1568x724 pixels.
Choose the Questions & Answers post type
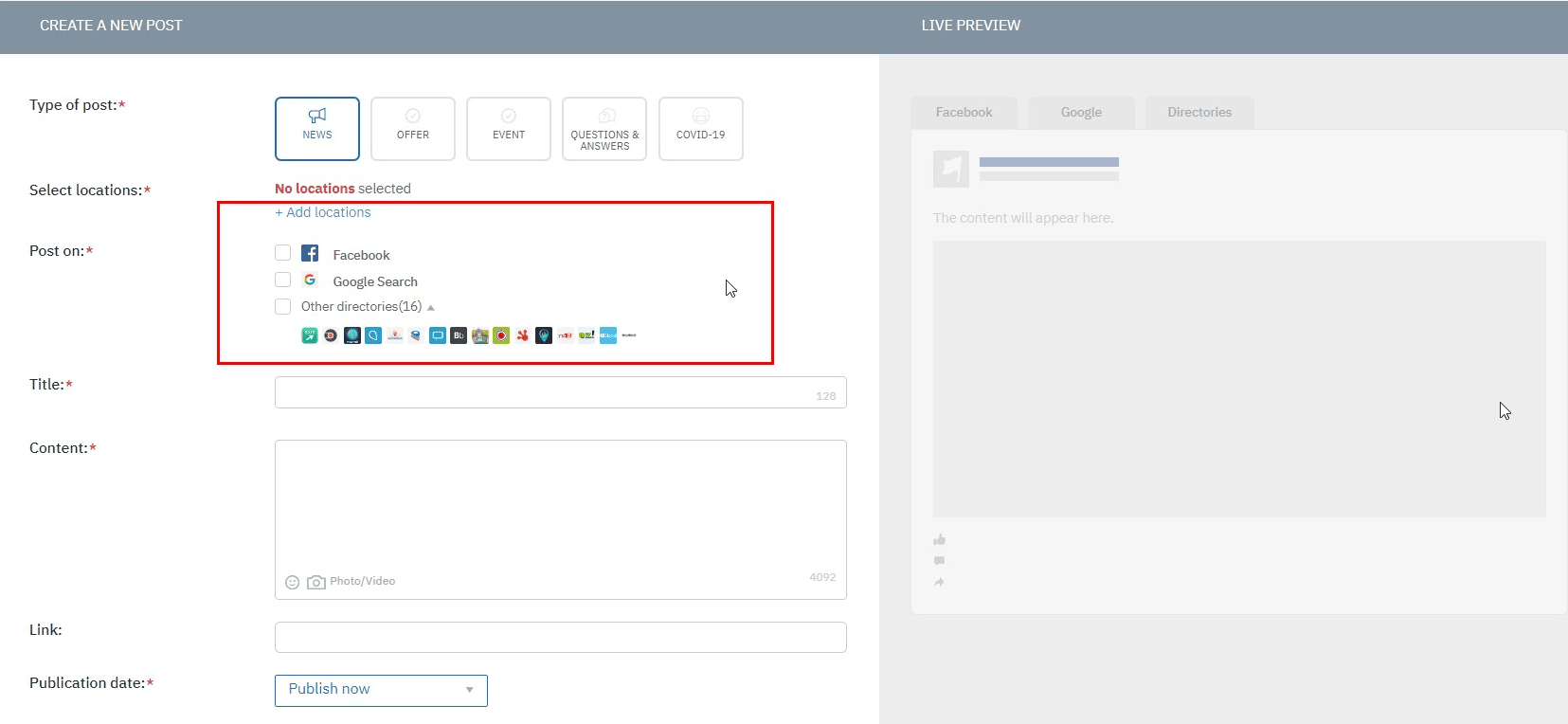[604, 129]
